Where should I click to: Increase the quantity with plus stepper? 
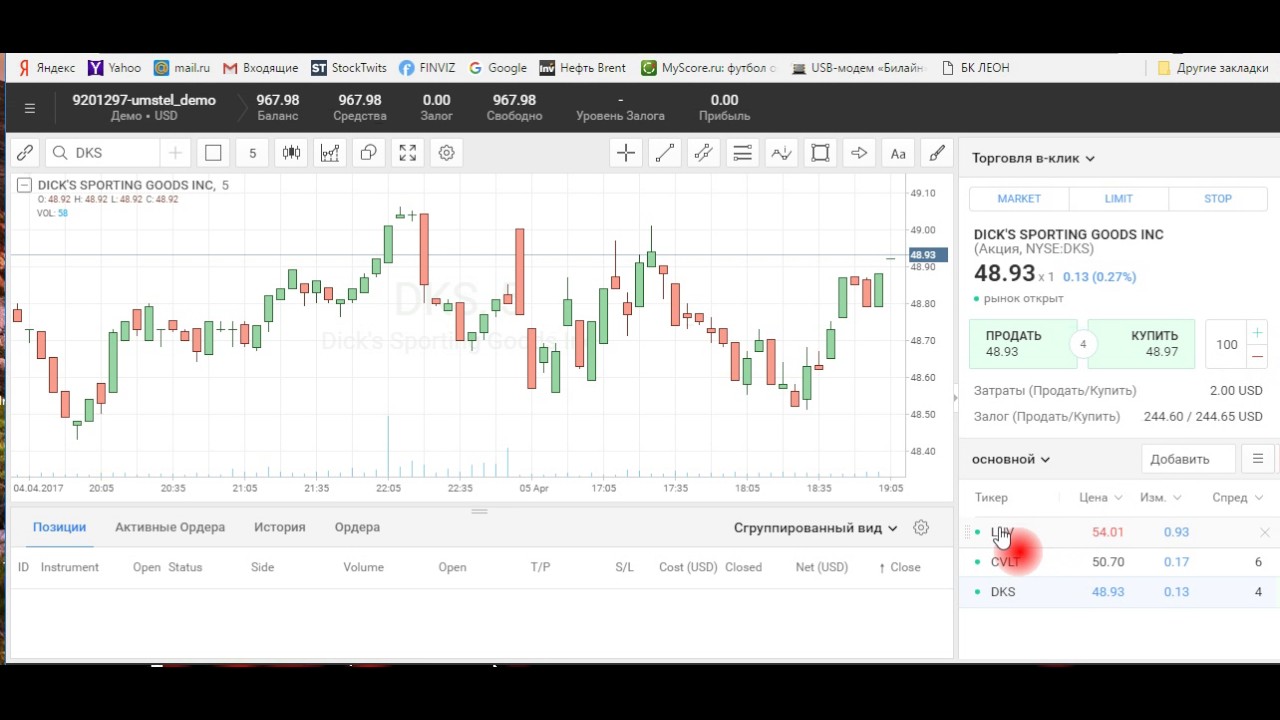point(1258,332)
